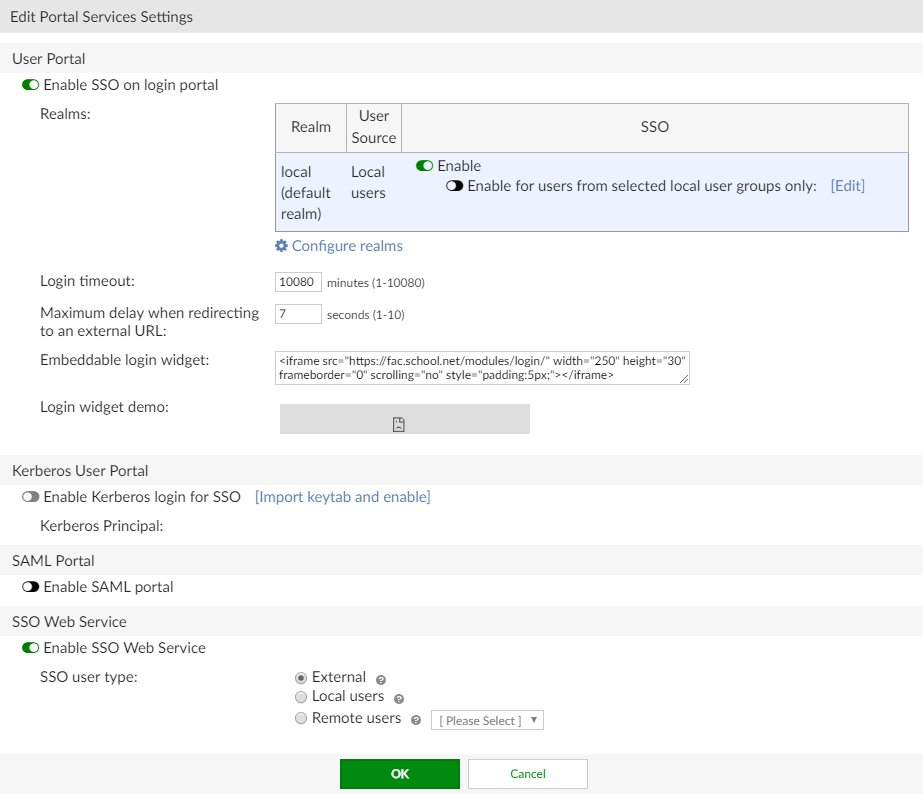Select Remote users radio button

tap(300, 717)
